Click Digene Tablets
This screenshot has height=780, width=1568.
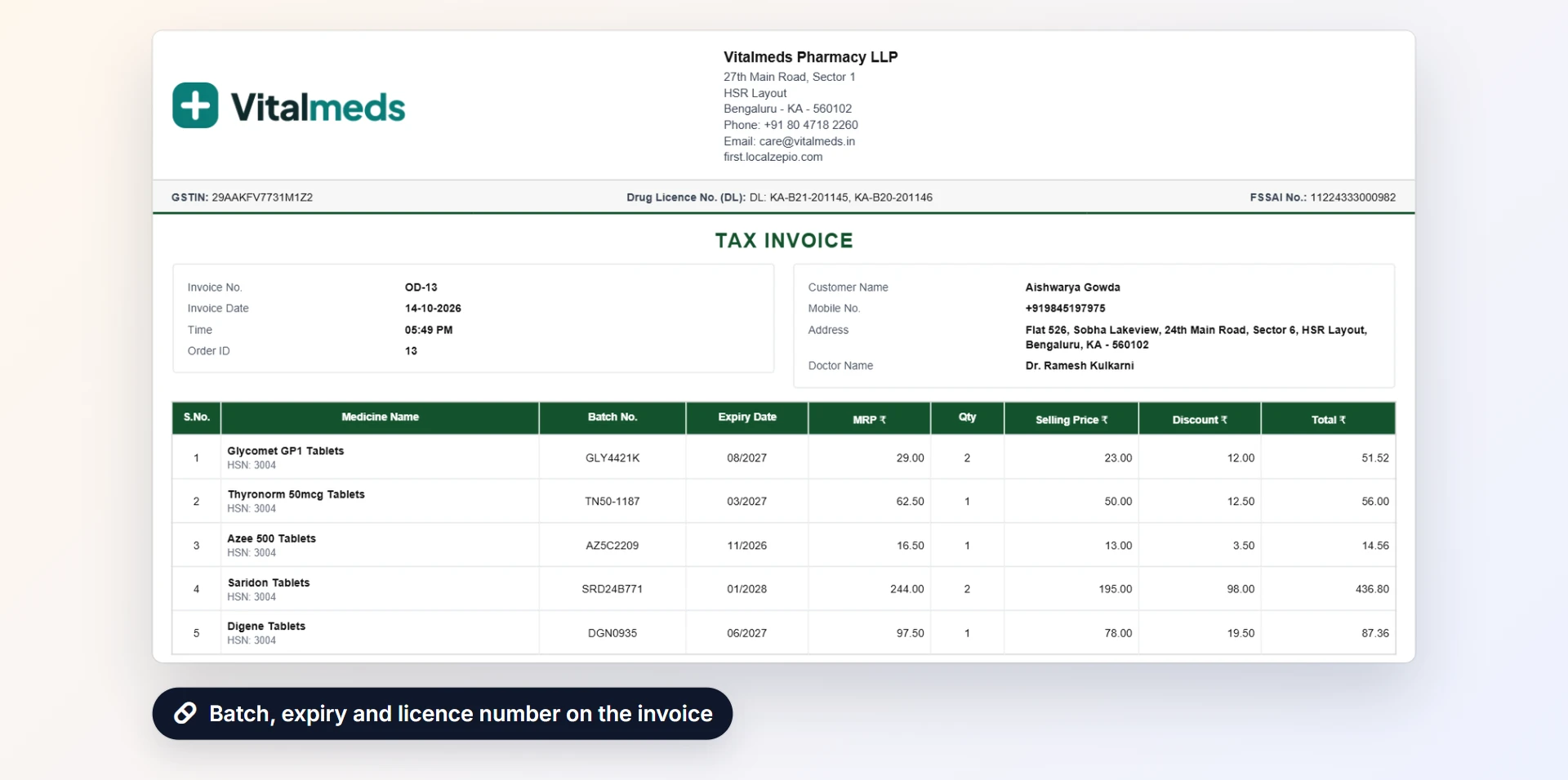pyautogui.click(x=266, y=626)
